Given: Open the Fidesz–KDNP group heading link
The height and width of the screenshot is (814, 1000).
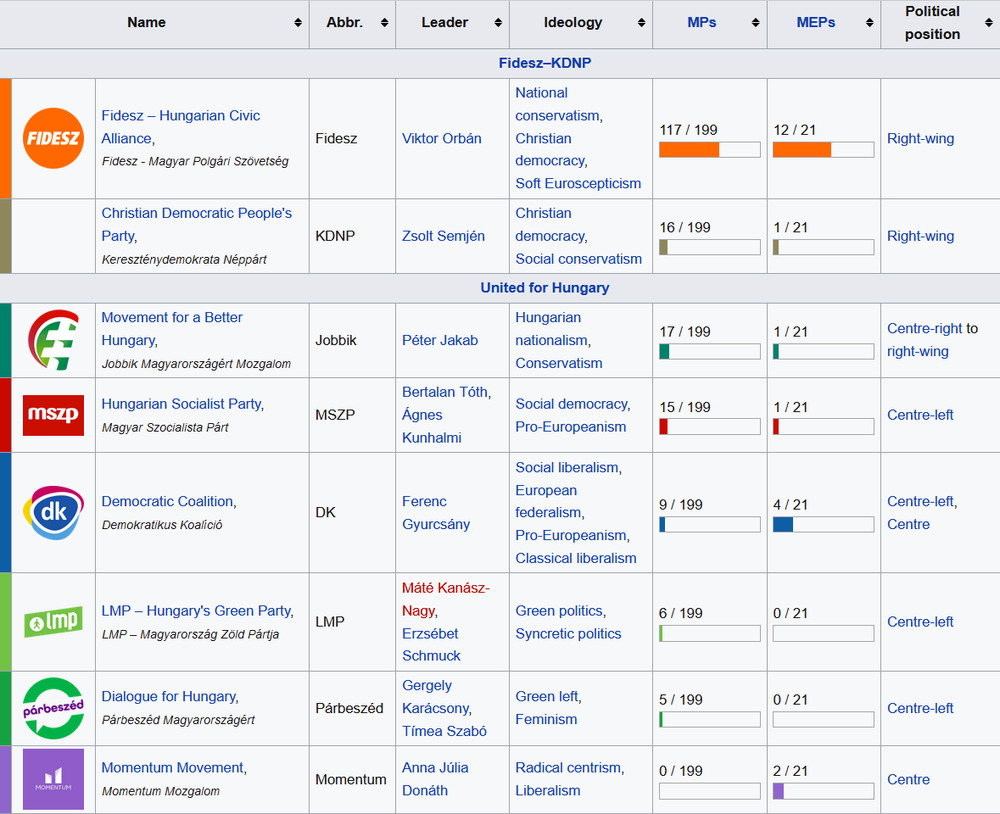Looking at the screenshot, I should tap(544, 64).
